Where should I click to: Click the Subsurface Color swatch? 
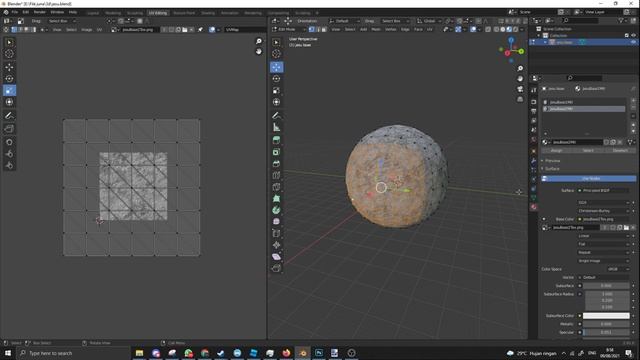pyautogui.click(x=606, y=316)
